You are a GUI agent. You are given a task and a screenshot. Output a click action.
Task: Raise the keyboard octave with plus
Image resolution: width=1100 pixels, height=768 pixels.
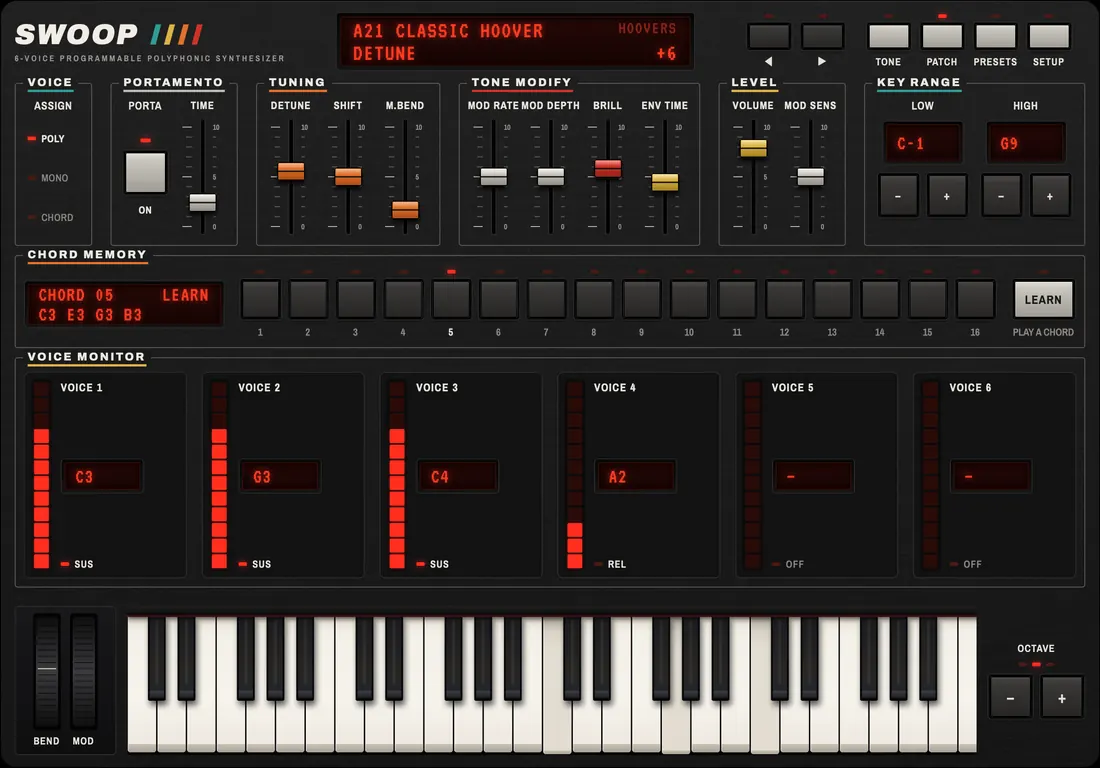(x=1062, y=697)
